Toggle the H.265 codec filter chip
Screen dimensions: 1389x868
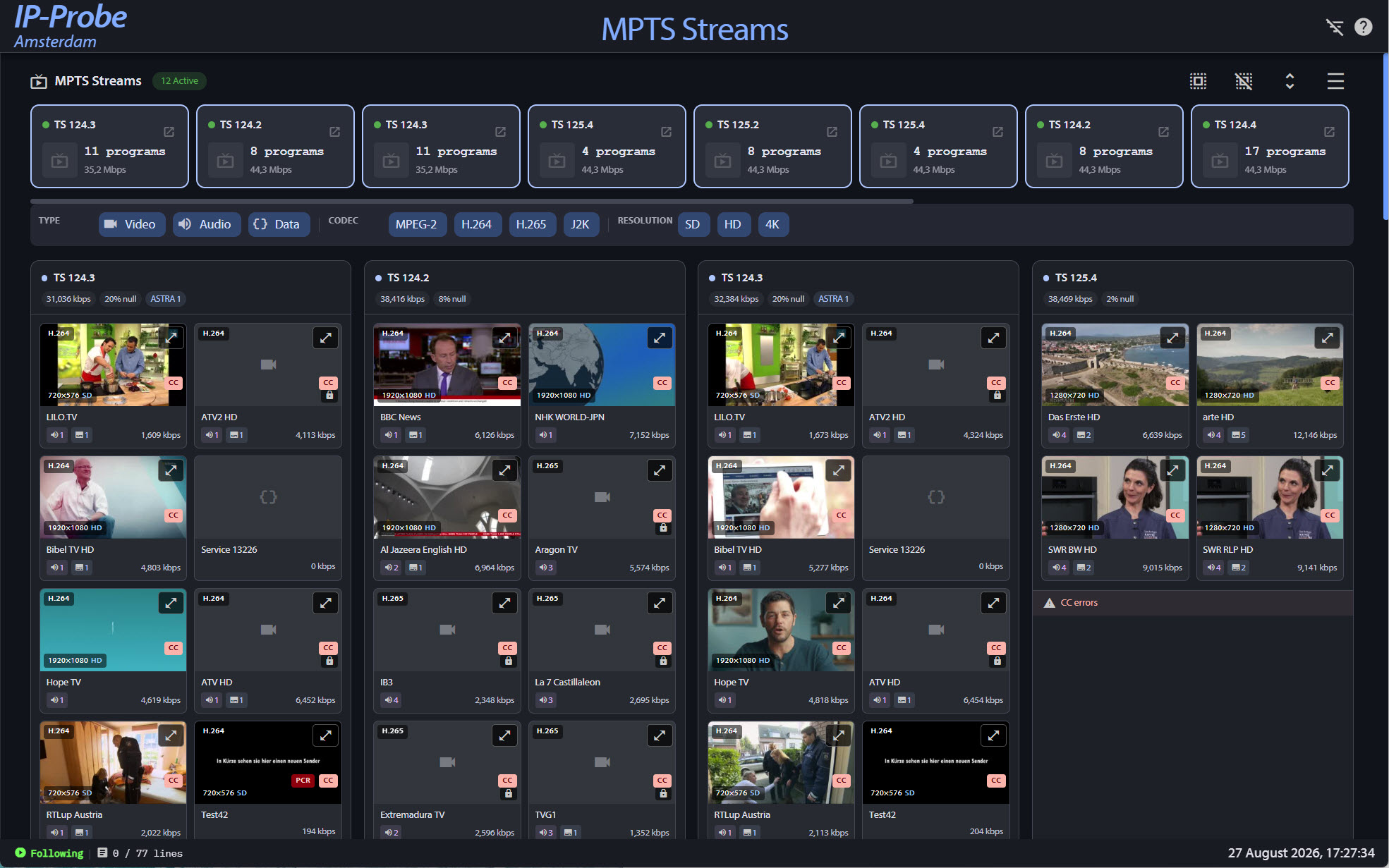click(532, 224)
